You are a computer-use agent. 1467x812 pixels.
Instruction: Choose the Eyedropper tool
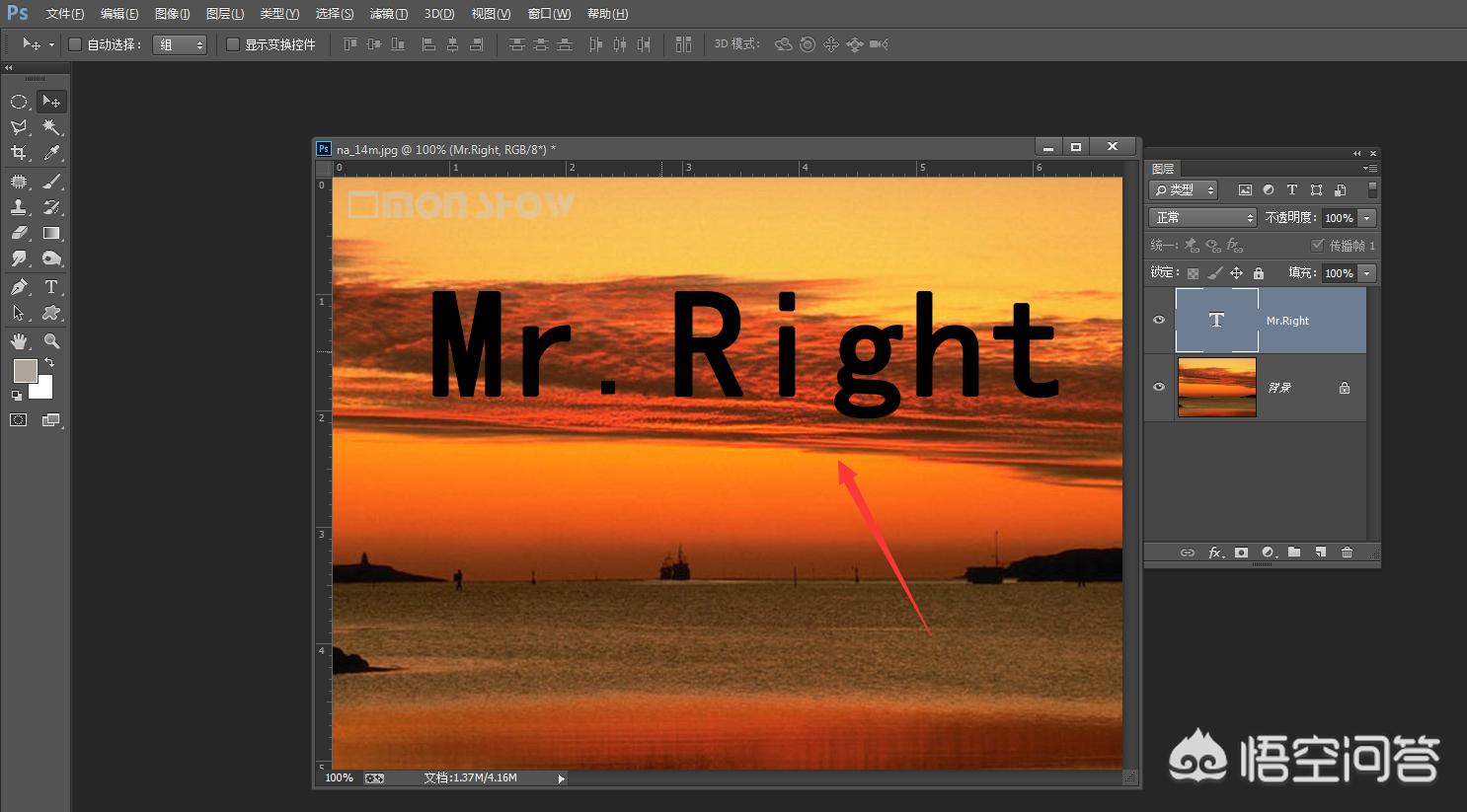tap(51, 153)
